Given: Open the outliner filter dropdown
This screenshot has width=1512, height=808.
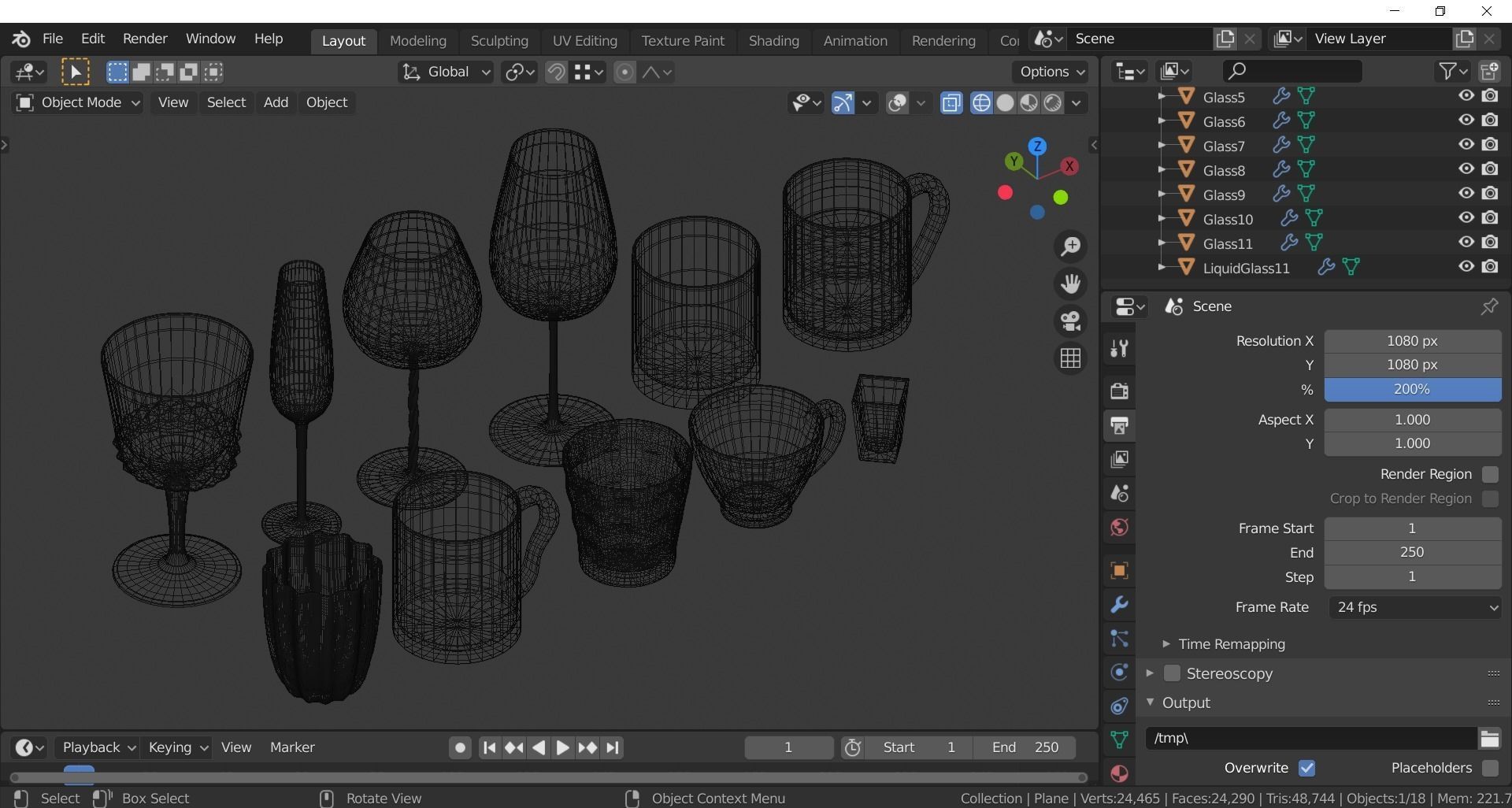Looking at the screenshot, I should [x=1453, y=71].
